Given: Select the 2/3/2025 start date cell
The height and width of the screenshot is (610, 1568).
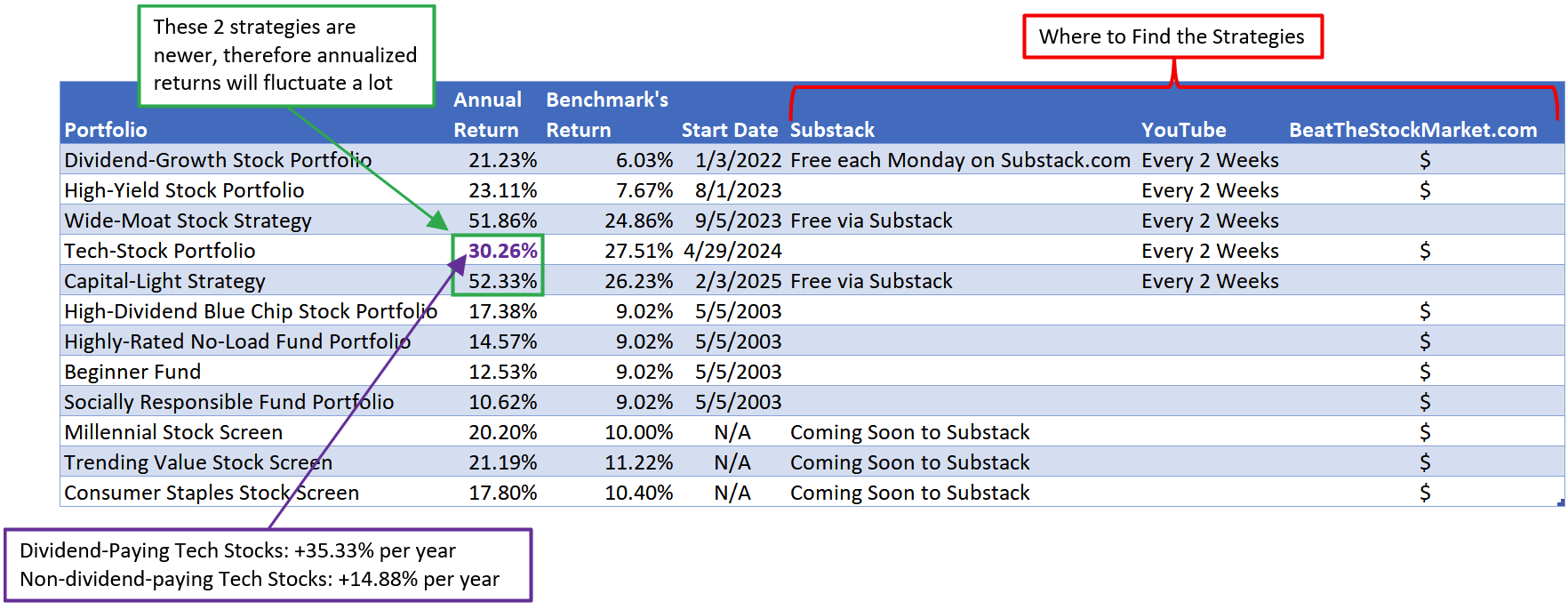Looking at the screenshot, I should click(x=739, y=281).
